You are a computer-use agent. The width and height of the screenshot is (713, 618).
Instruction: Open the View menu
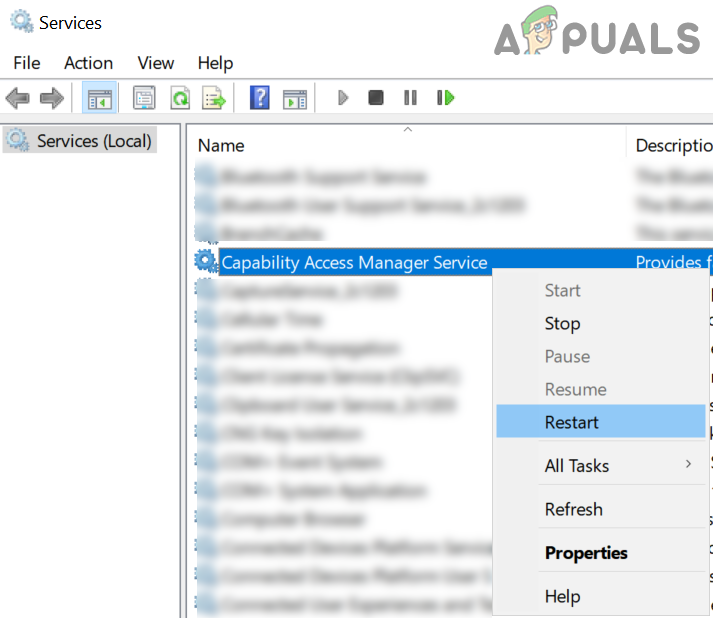click(x=156, y=63)
